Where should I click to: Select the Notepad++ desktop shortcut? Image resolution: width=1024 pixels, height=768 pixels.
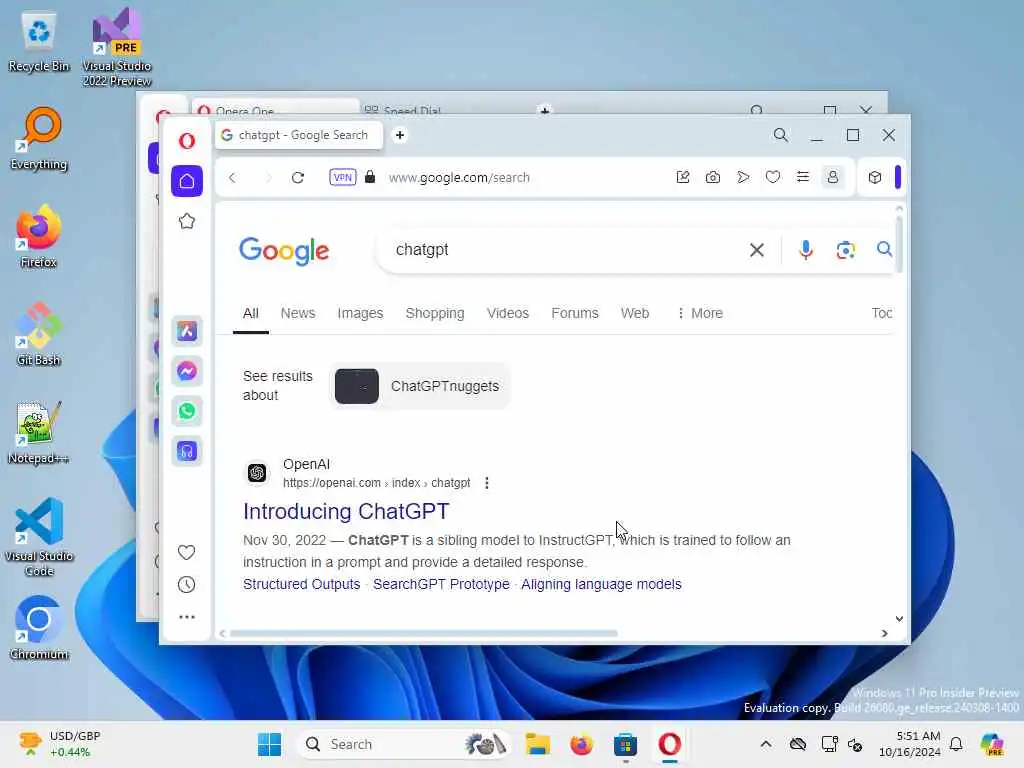click(39, 433)
